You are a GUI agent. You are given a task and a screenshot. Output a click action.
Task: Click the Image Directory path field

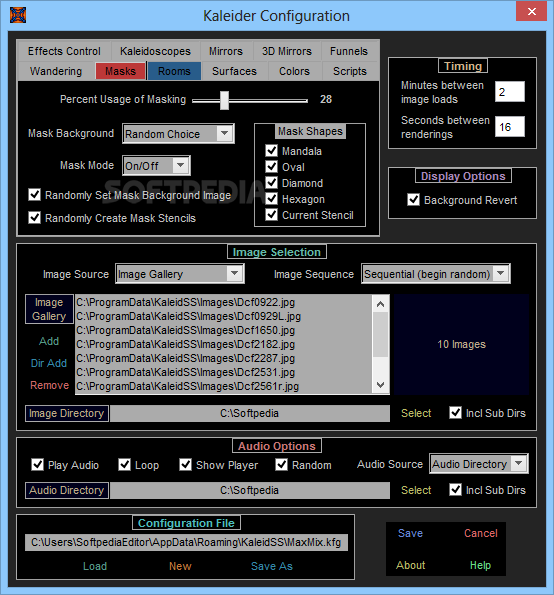250,413
